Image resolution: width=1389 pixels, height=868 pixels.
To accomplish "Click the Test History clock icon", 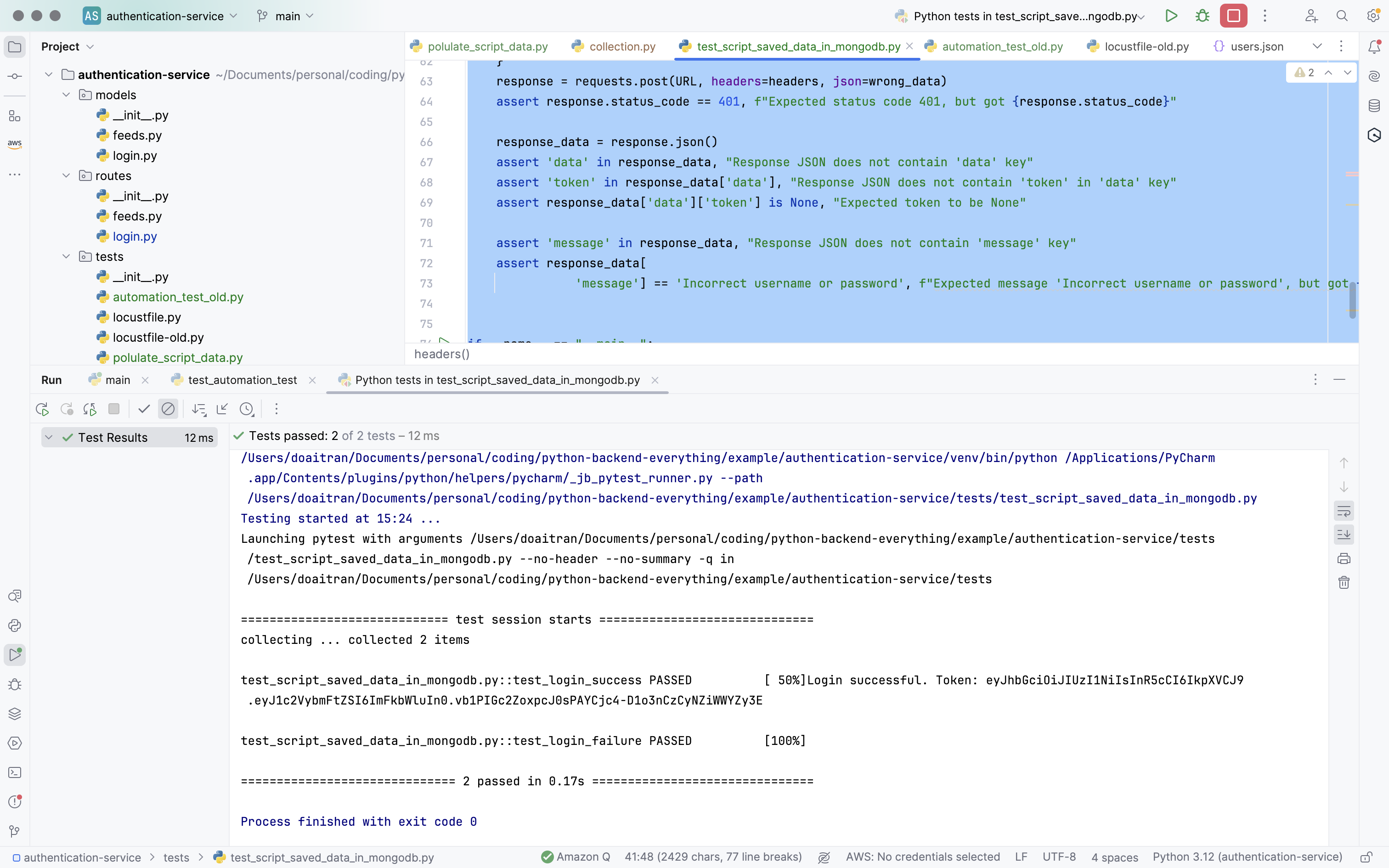I will 247,409.
